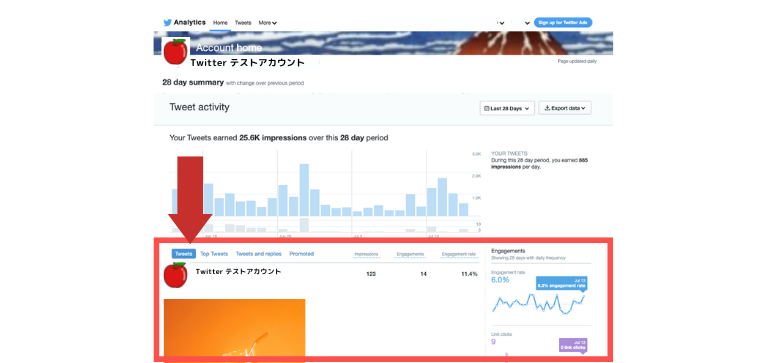
Task: Select the highlighted Tweets tab
Action: click(184, 254)
